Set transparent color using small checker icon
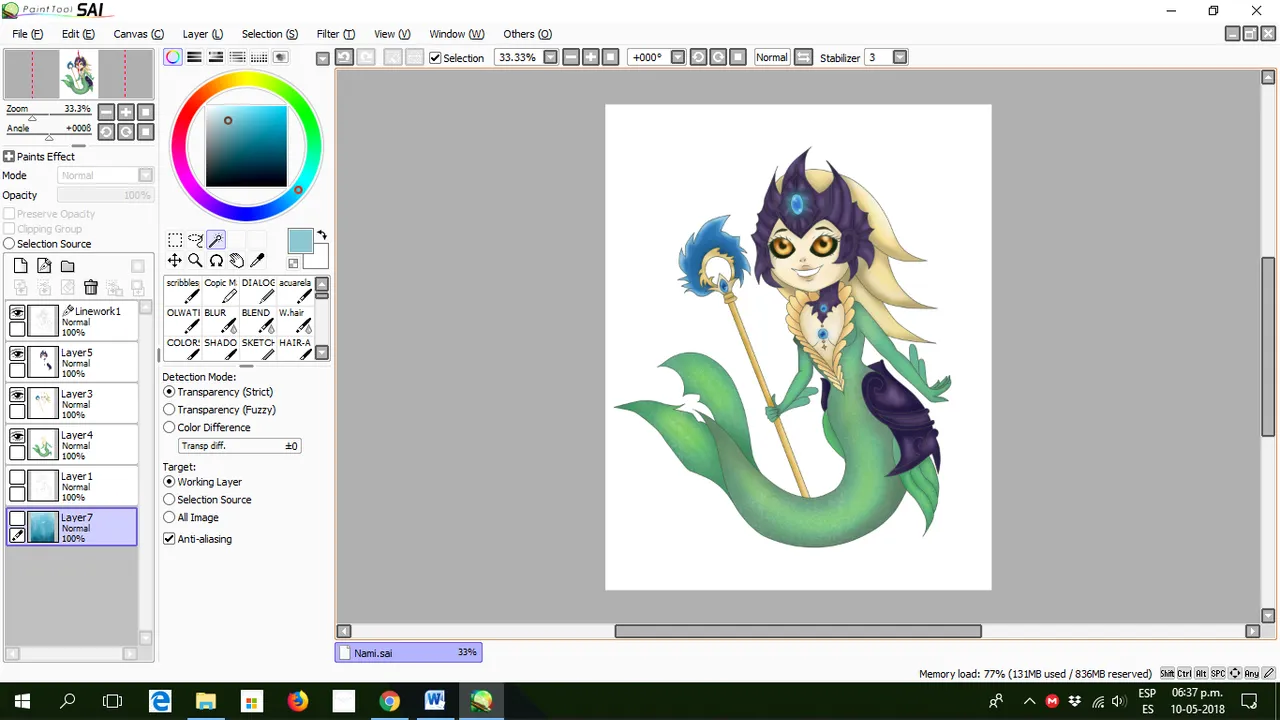The image size is (1280, 720). tap(293, 263)
